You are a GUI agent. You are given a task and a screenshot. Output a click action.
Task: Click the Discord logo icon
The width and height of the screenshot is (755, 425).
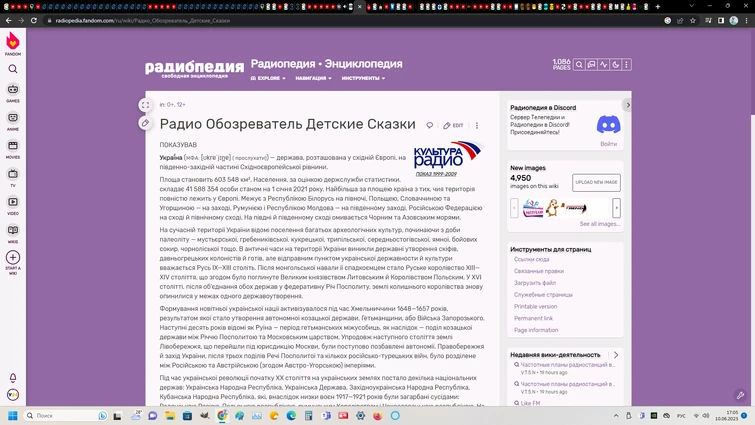(609, 125)
